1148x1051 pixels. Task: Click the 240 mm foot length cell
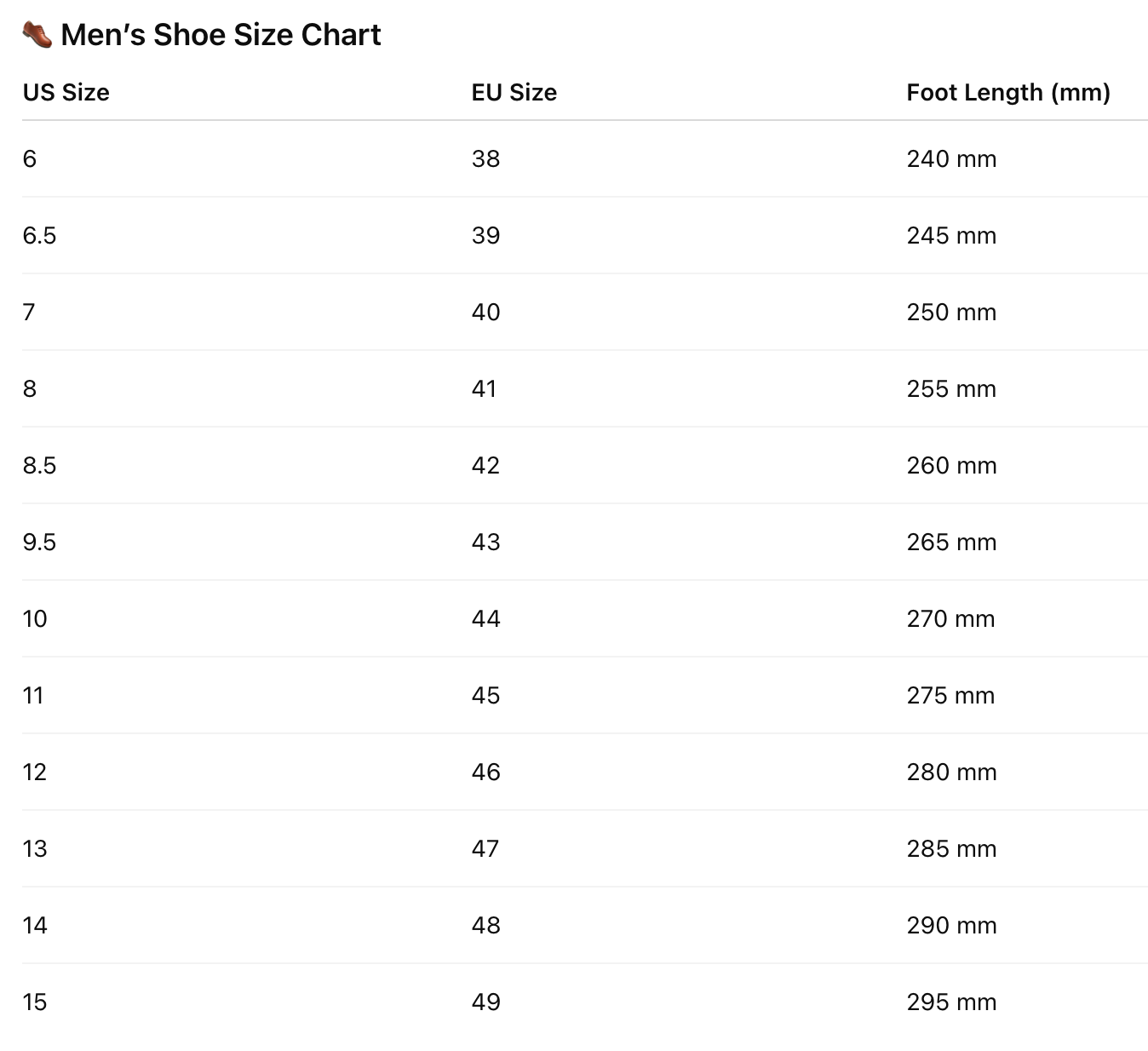pyautogui.click(x=951, y=158)
